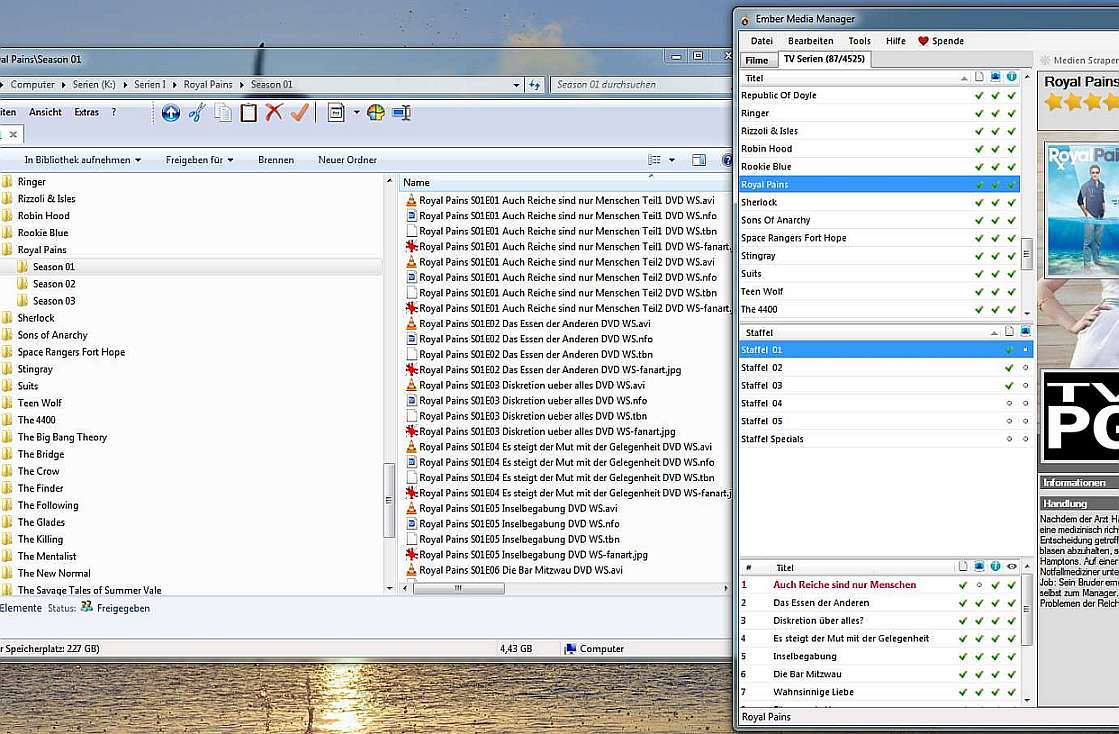Toggle the preview pane icon in Explorer
The image size is (1119, 734).
coord(699,160)
